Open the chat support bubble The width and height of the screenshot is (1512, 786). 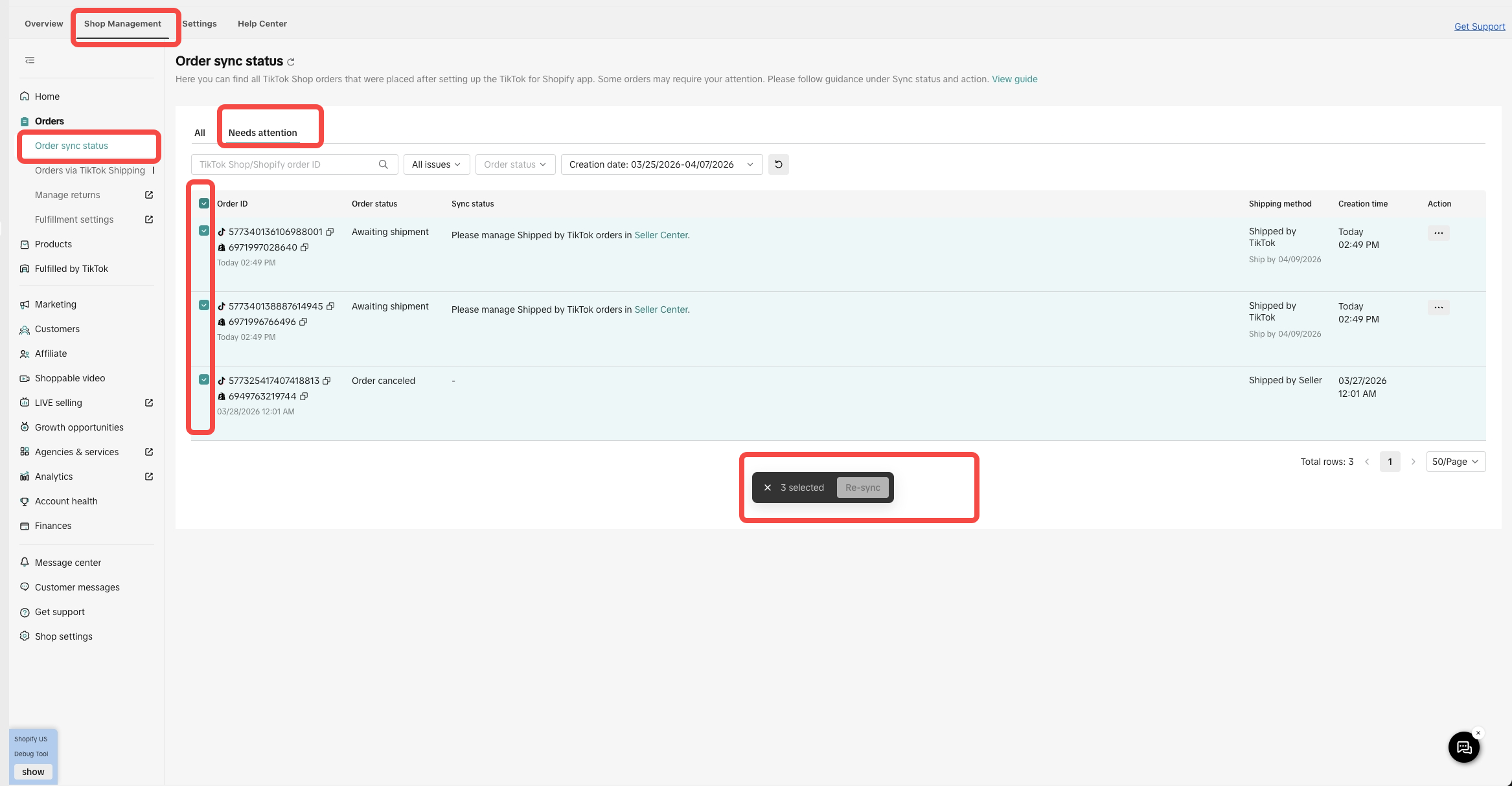[x=1464, y=747]
